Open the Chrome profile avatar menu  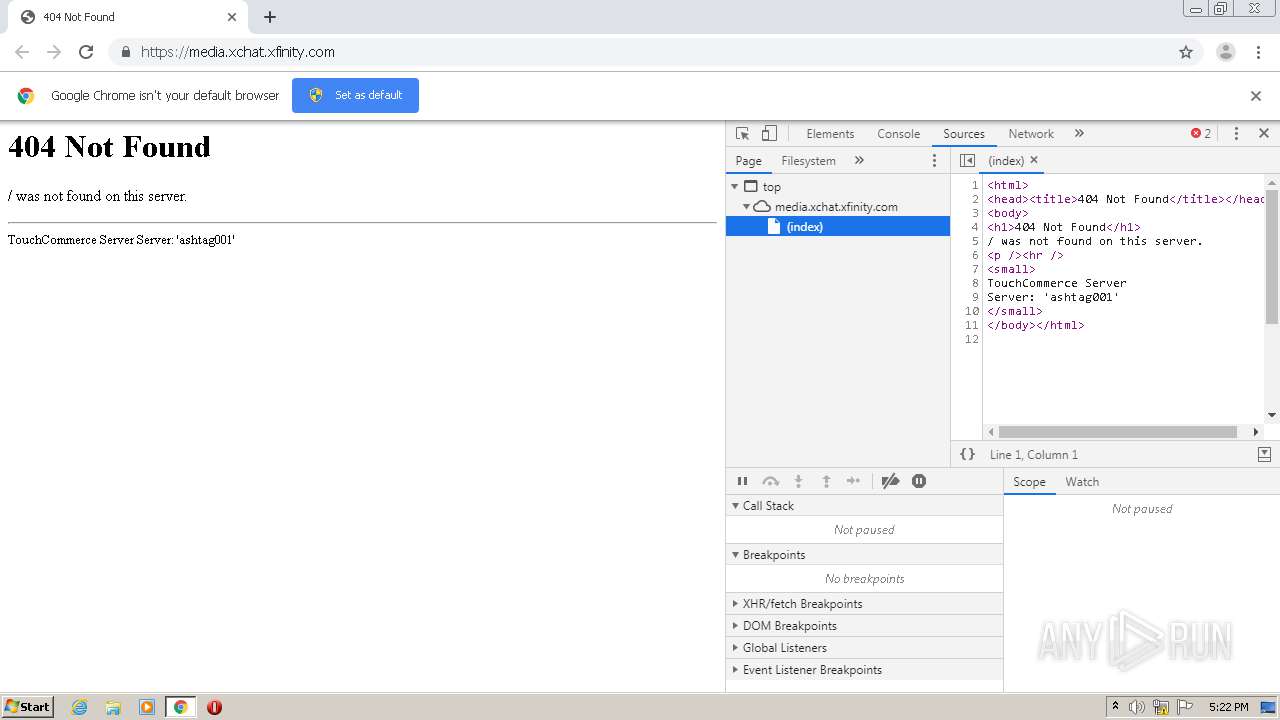click(x=1226, y=52)
